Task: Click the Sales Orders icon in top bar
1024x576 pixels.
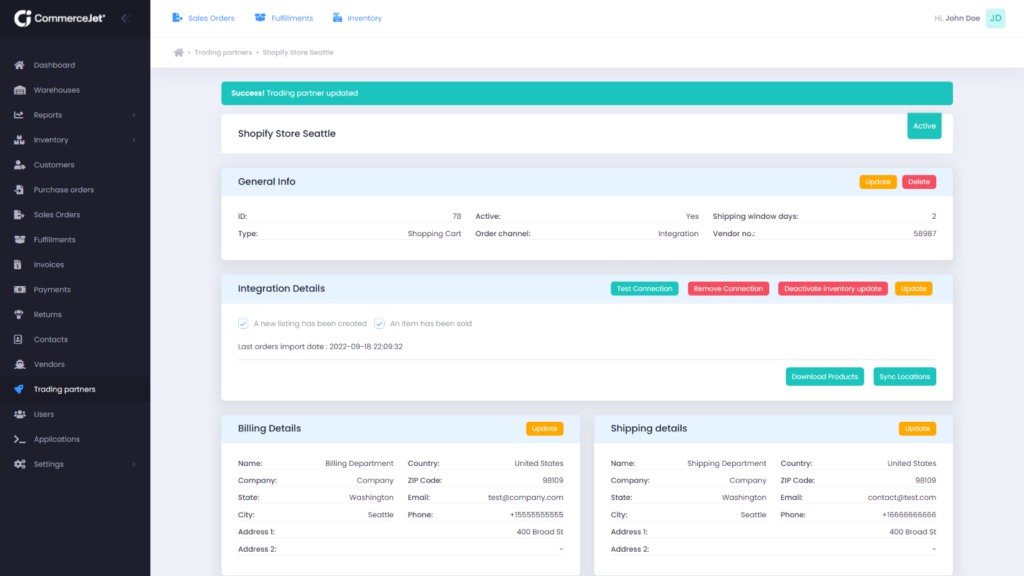Action: tap(177, 18)
